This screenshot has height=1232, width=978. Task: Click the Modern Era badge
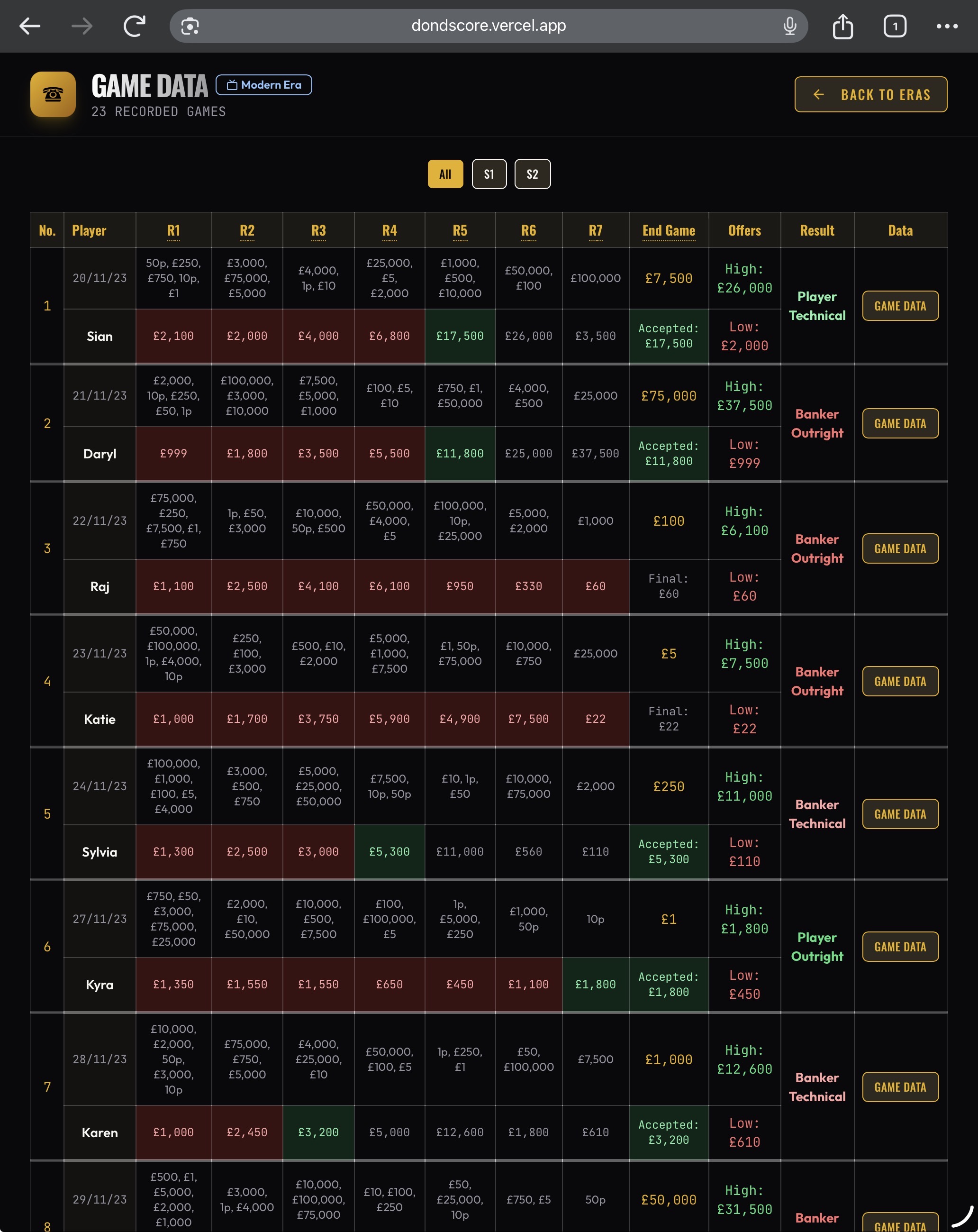(264, 85)
